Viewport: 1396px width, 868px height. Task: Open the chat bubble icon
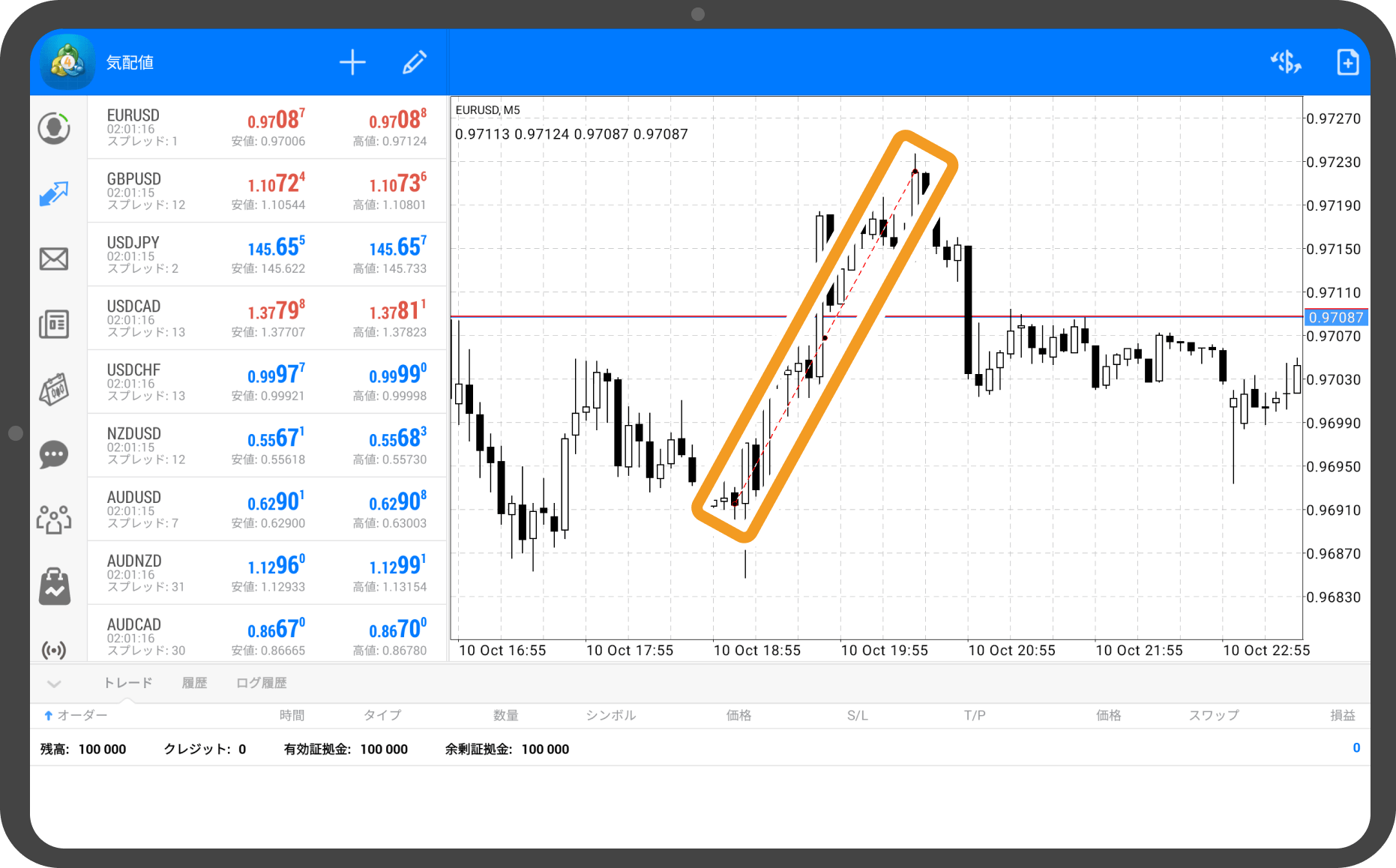54,455
